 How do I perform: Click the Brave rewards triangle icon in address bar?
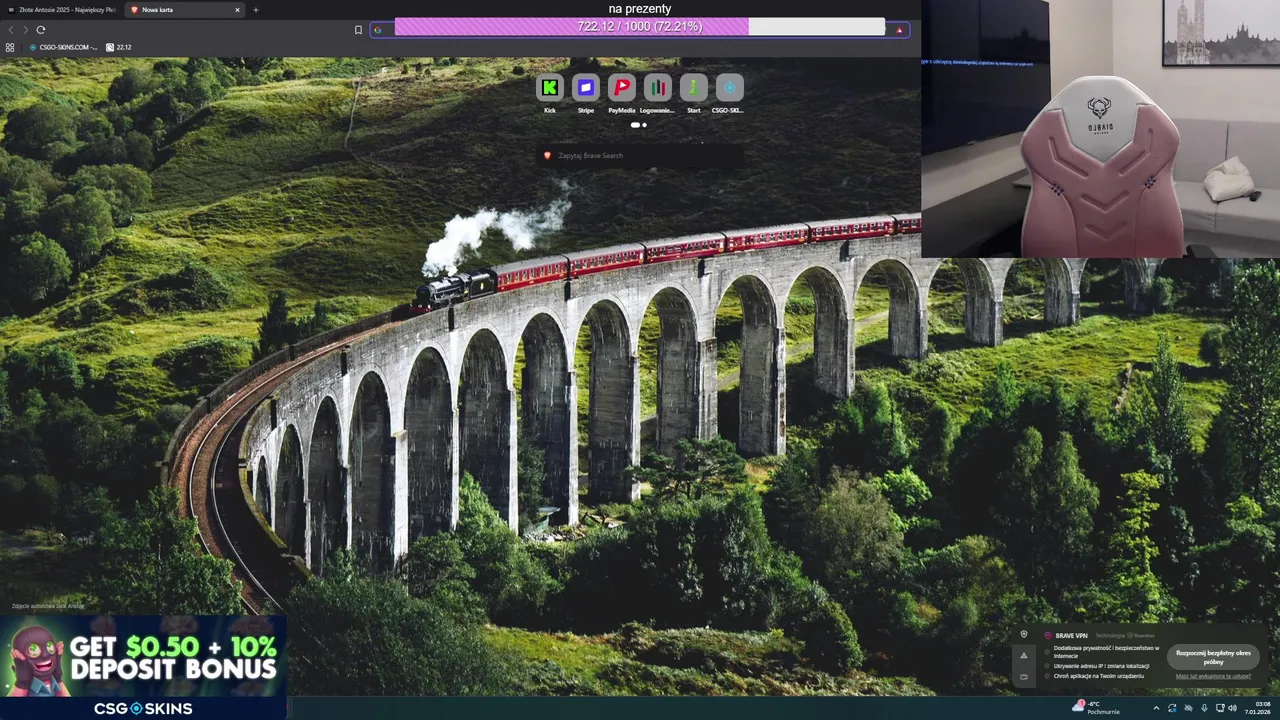pos(899,30)
